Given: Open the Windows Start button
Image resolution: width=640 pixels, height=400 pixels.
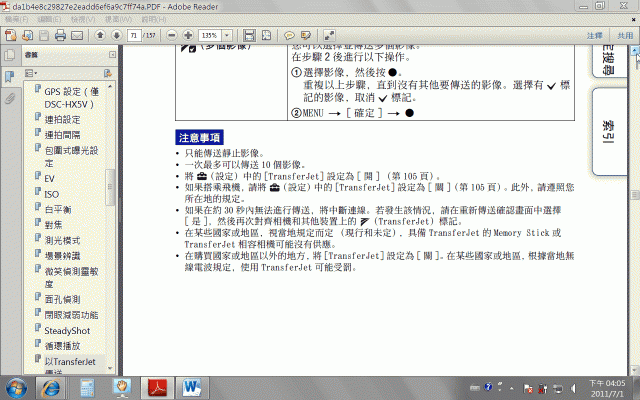Looking at the screenshot, I should click(16, 388).
